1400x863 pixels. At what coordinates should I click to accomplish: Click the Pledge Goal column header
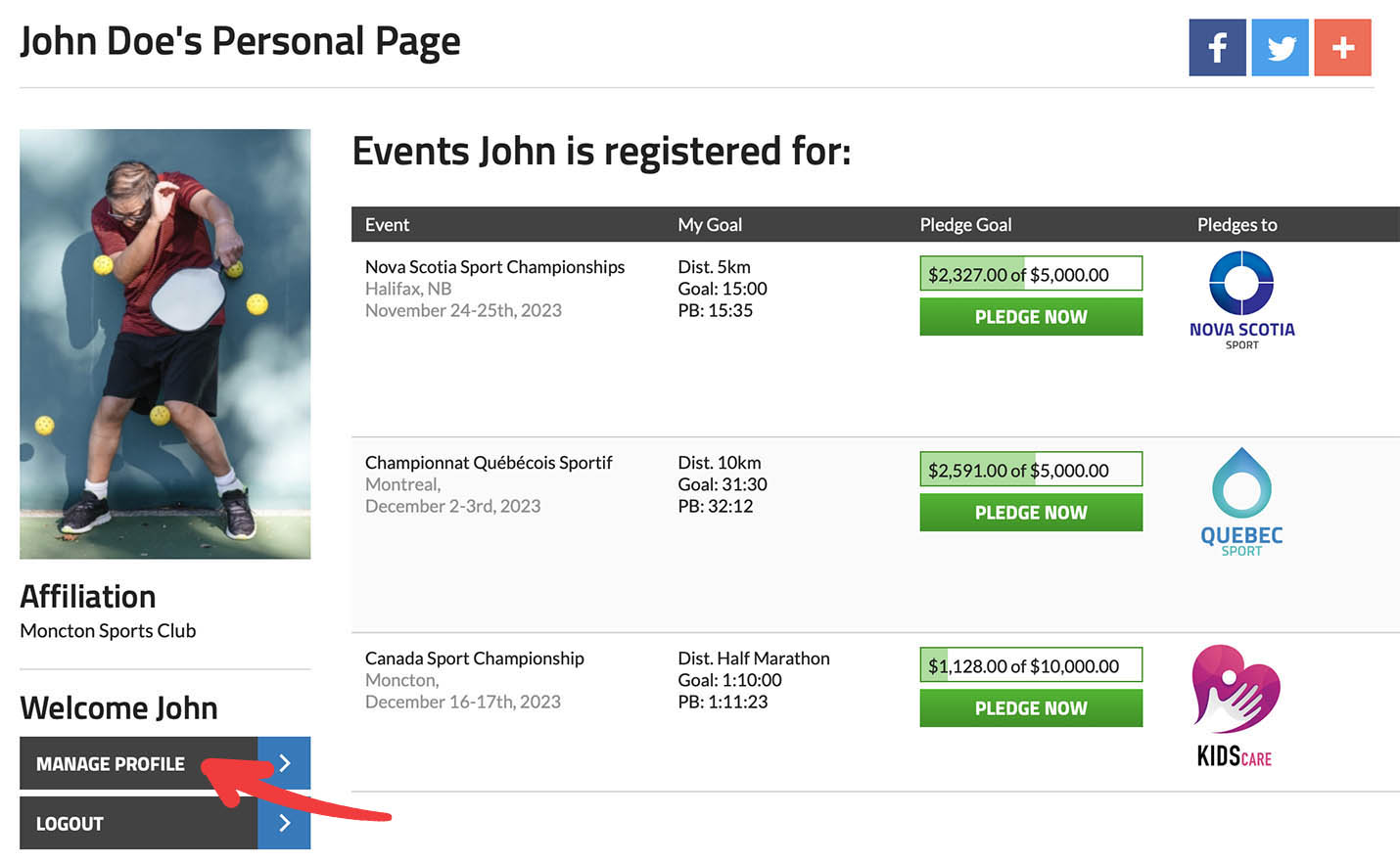965,225
